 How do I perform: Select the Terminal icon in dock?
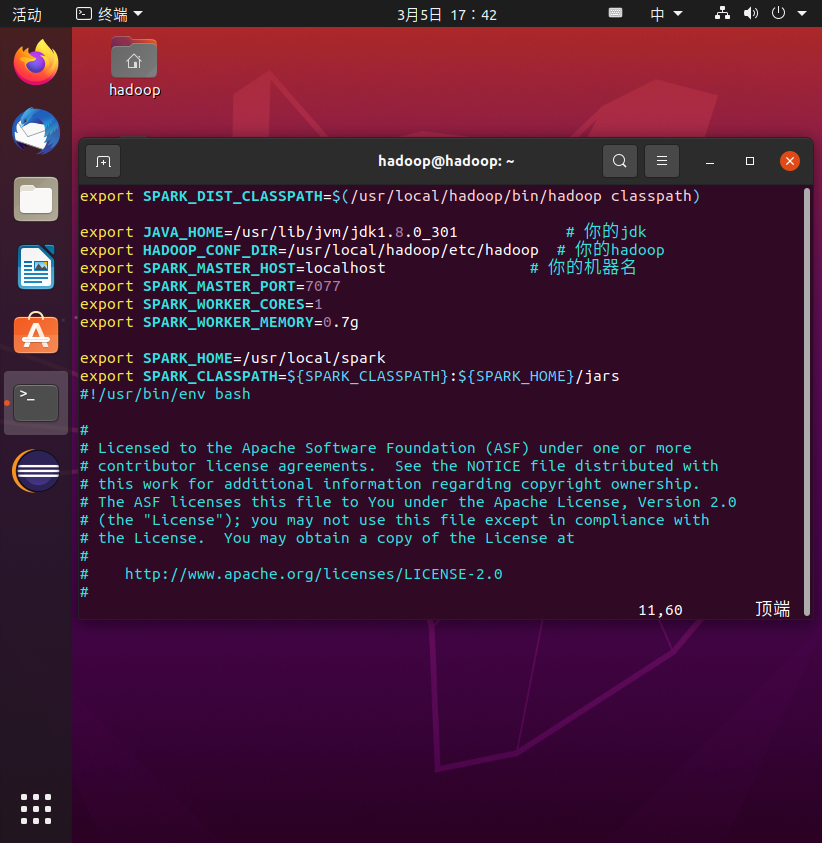point(36,403)
